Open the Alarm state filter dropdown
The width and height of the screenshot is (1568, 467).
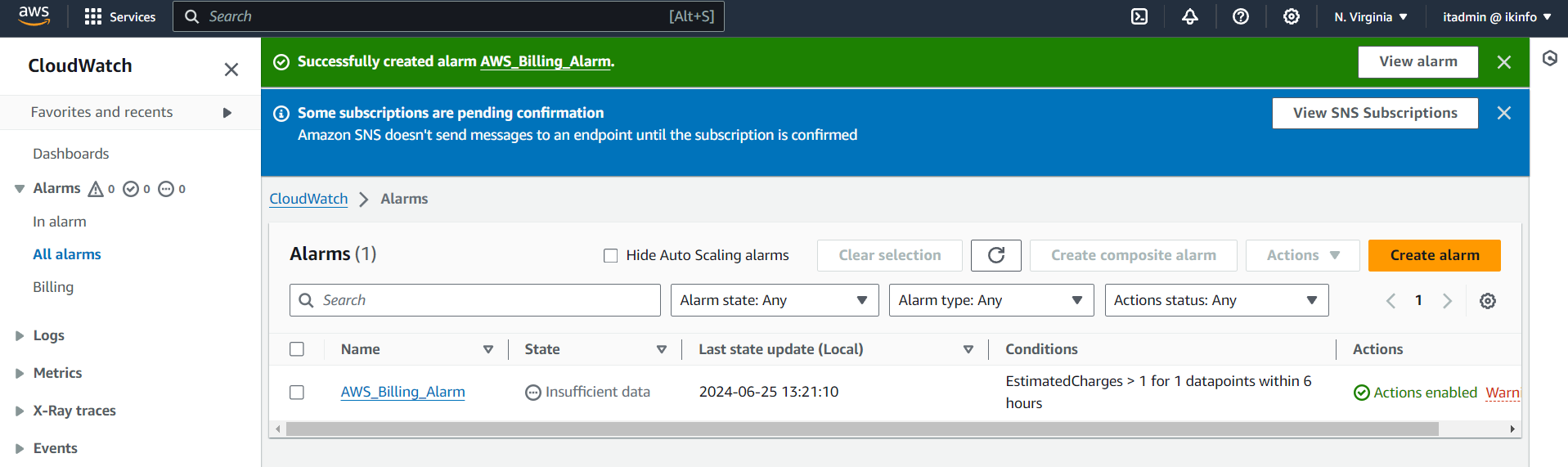pyautogui.click(x=774, y=300)
